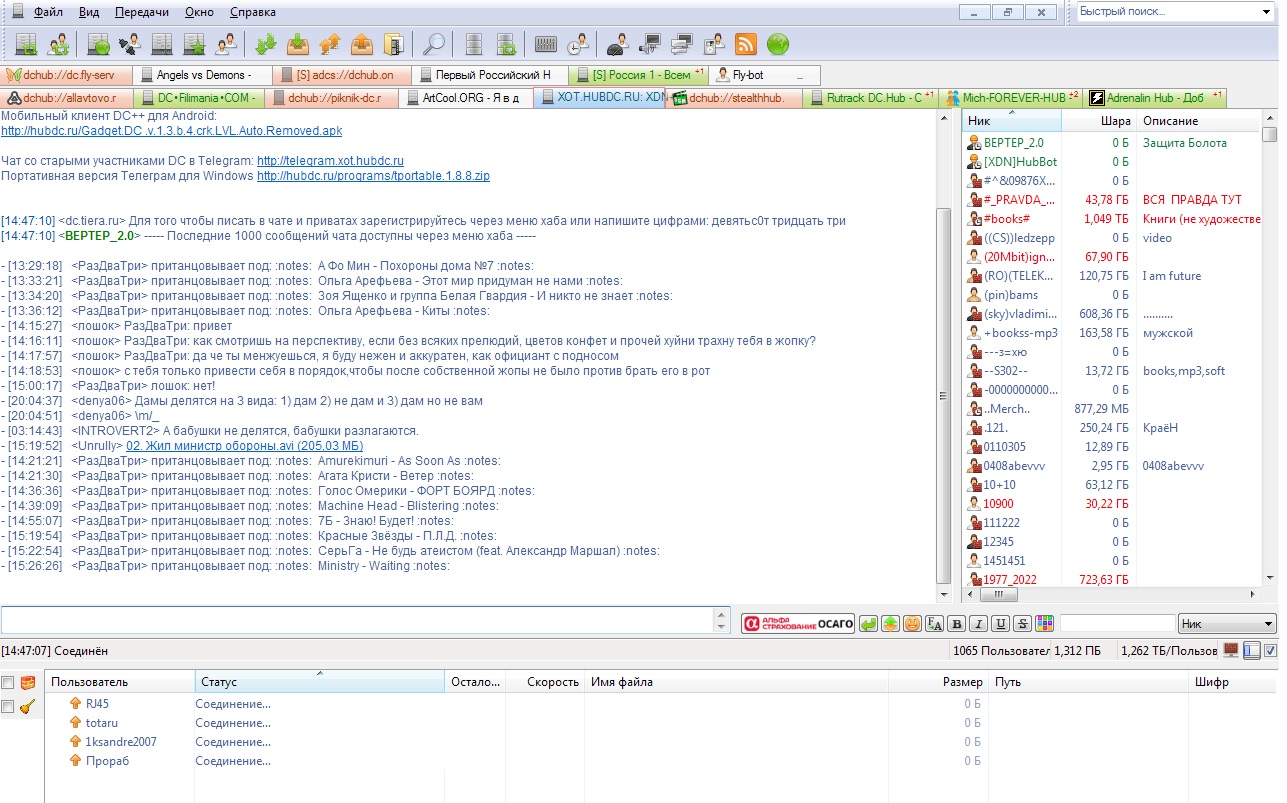This screenshot has height=803, width=1287.
Task: Click the FA font formatting icon
Action: [935, 624]
